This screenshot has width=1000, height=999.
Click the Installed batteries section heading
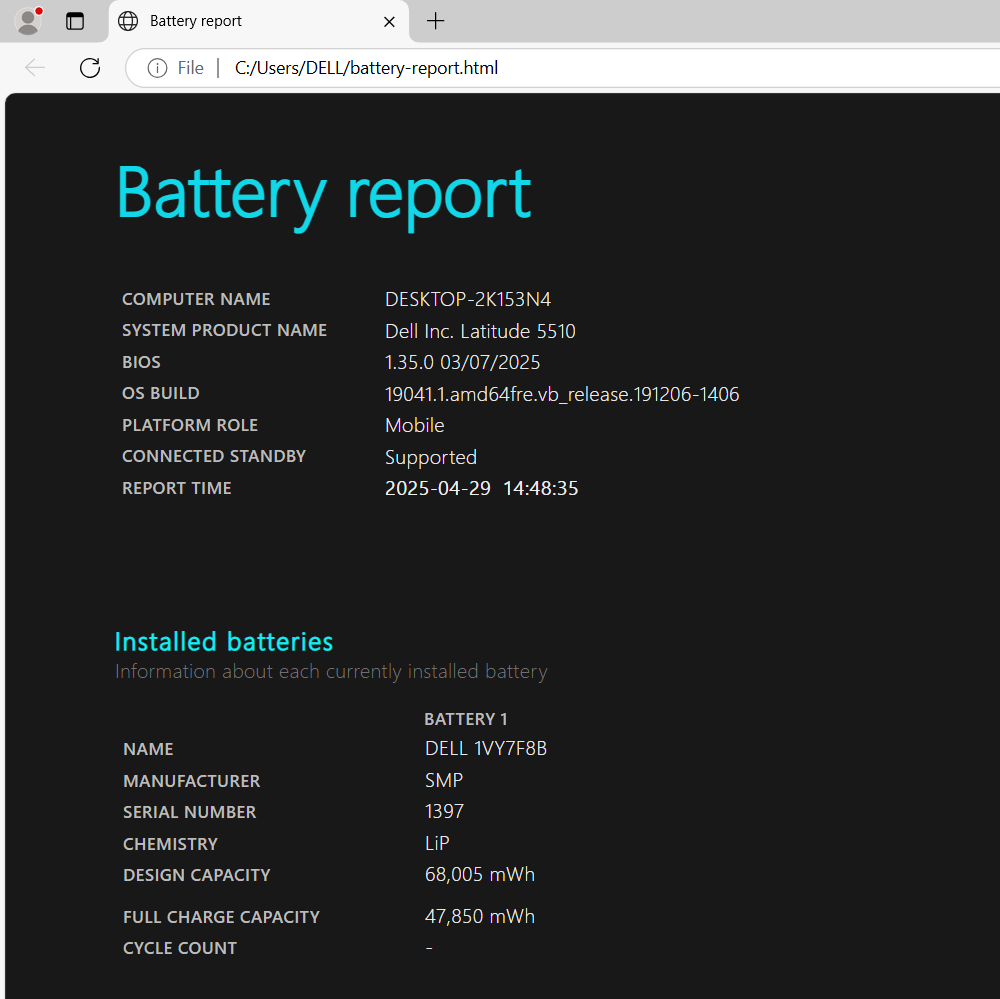(x=224, y=641)
